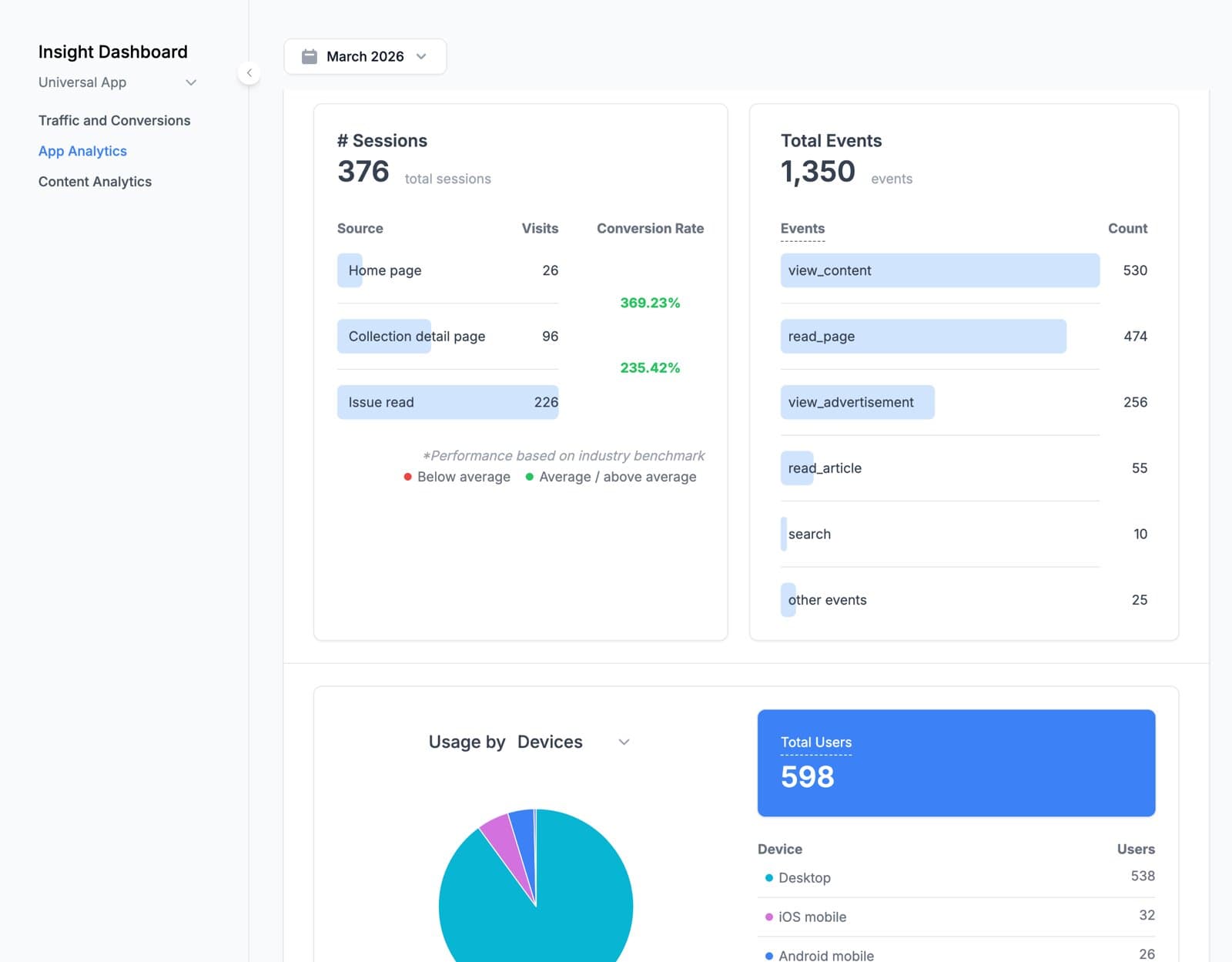Screen dimensions: 1232x962
Task: Click the Conversion Rate column header
Action: tap(650, 229)
